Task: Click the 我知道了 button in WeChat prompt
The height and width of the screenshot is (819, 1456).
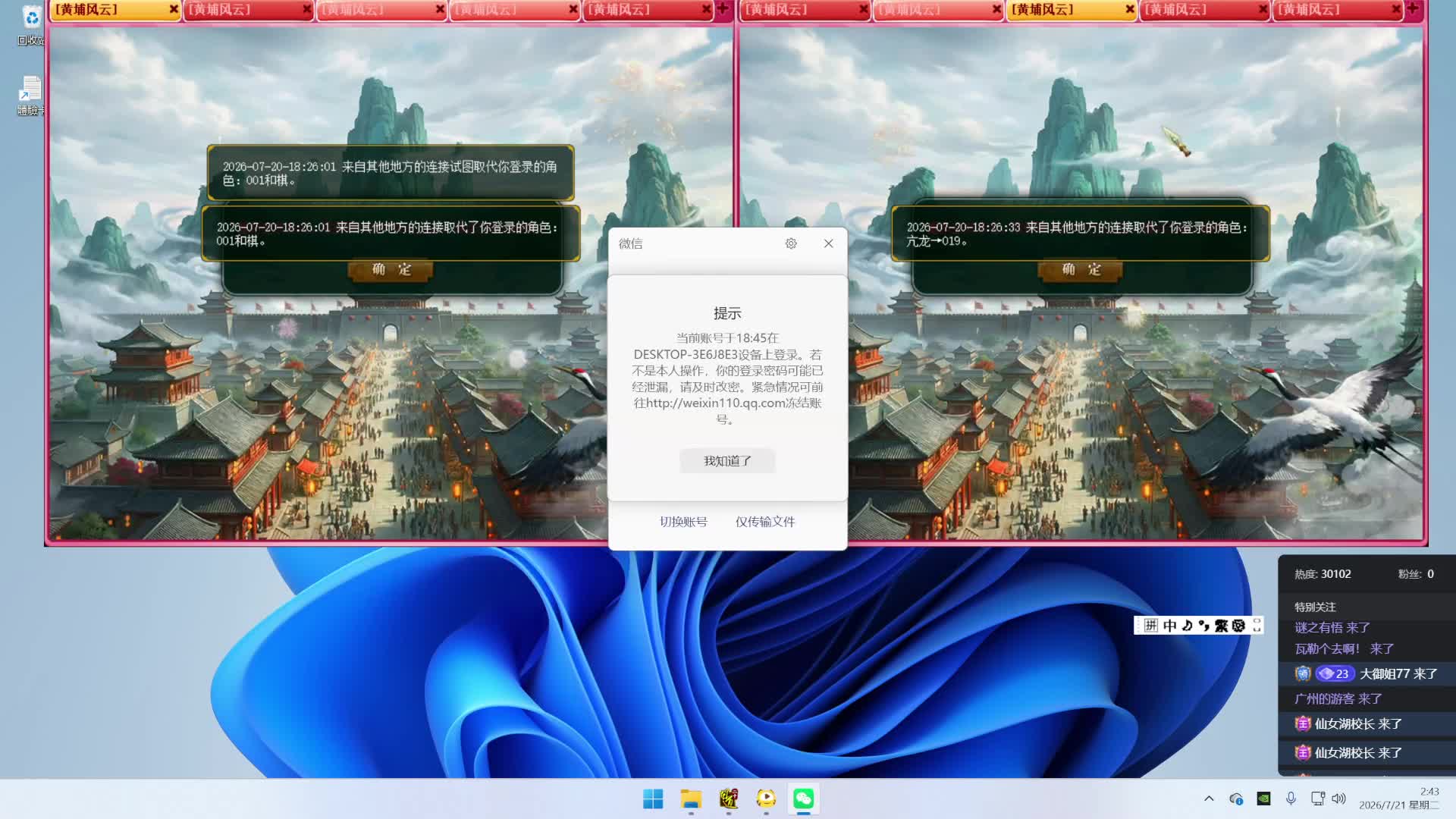Action: 727,461
